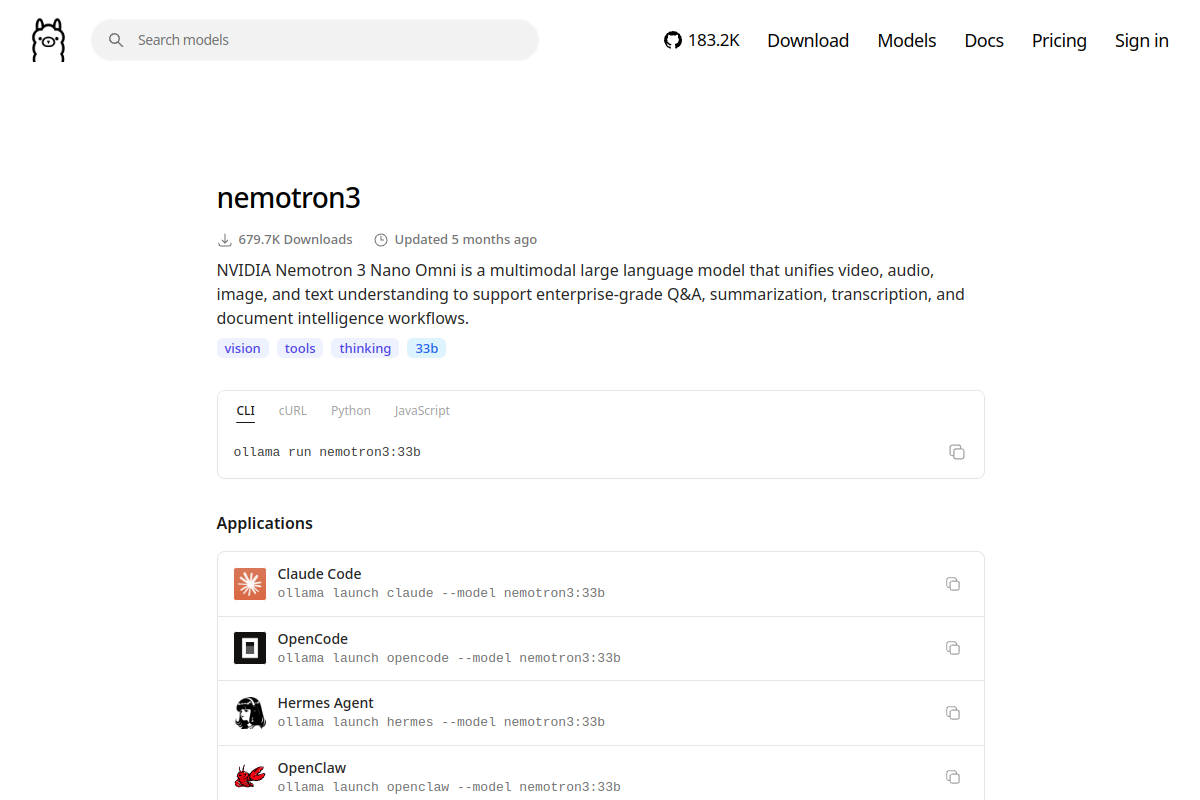The width and height of the screenshot is (1200, 800).
Task: Click the Hermes Agent app icon
Action: pos(250,713)
